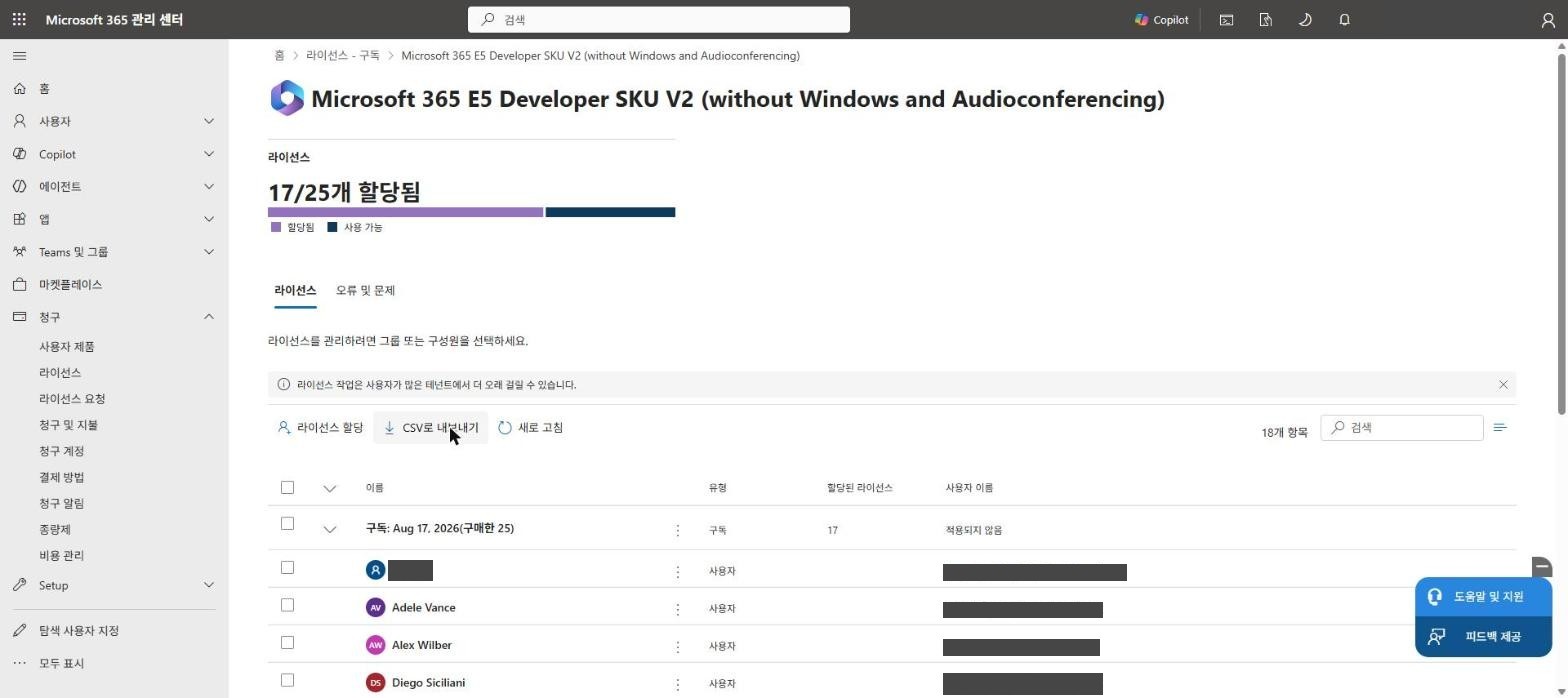Select the 라이선스 tab
The image size is (1568, 698).
295,291
